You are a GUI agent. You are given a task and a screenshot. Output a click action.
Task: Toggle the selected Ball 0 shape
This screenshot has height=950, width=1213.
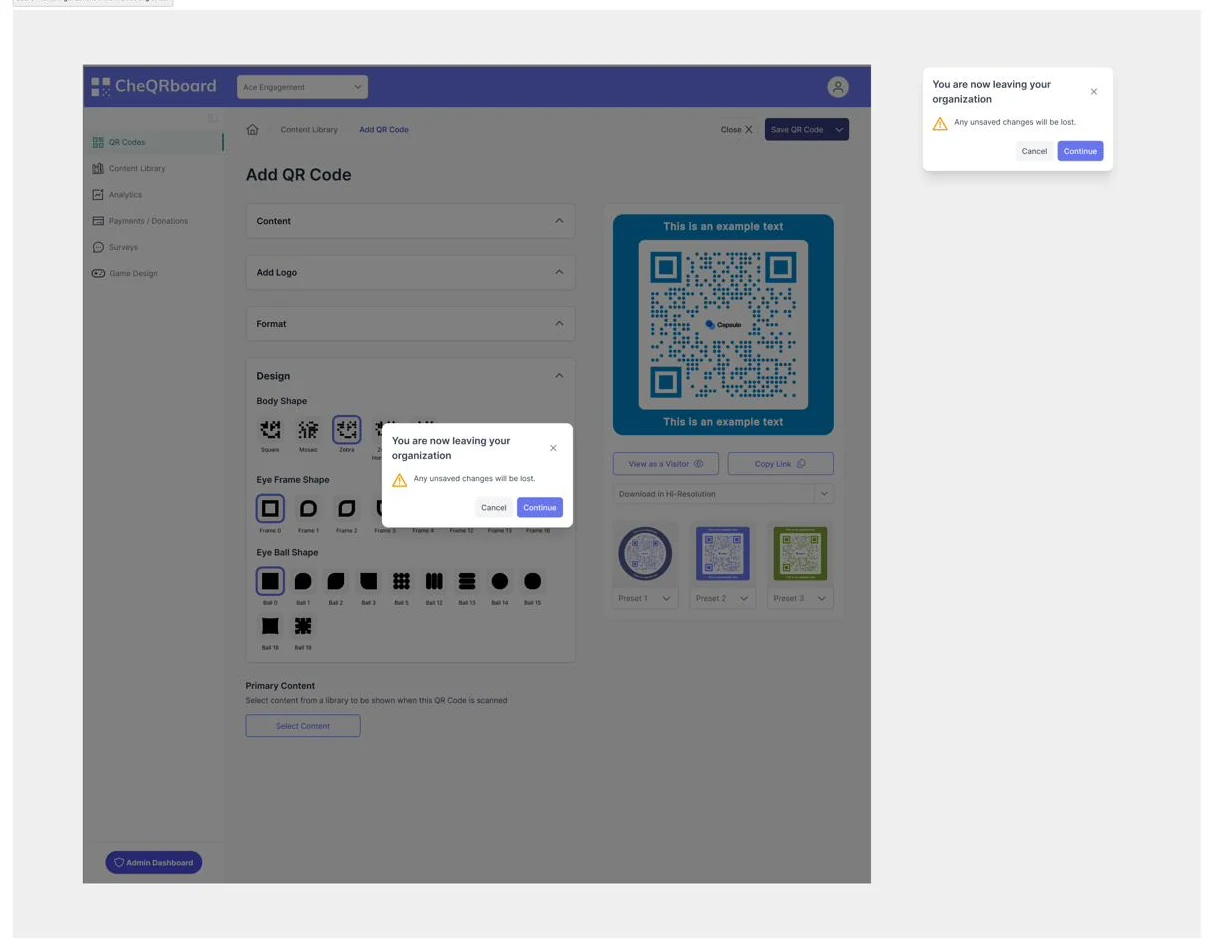pyautogui.click(x=270, y=581)
